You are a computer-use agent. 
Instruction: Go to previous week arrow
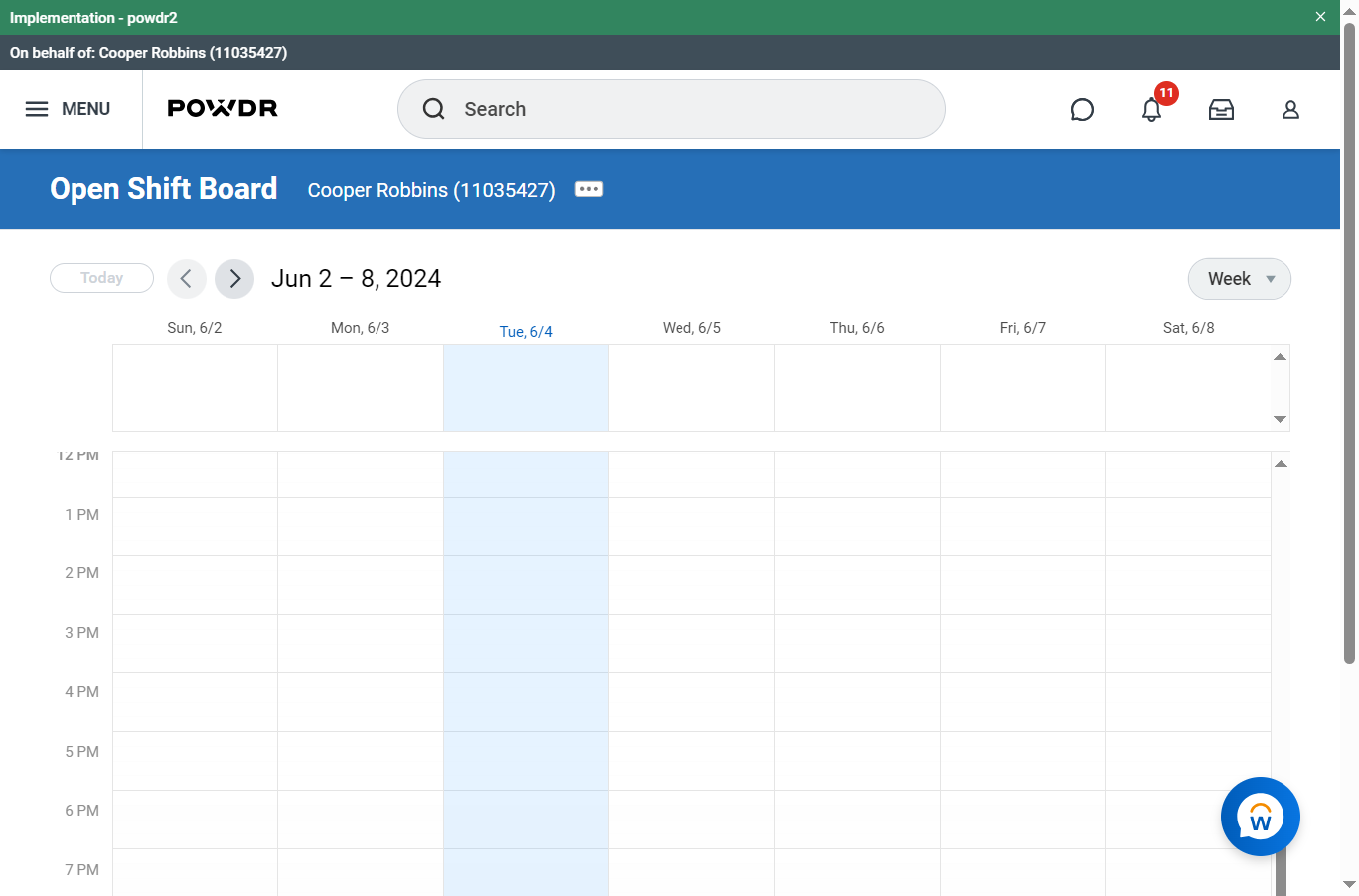pyautogui.click(x=187, y=279)
